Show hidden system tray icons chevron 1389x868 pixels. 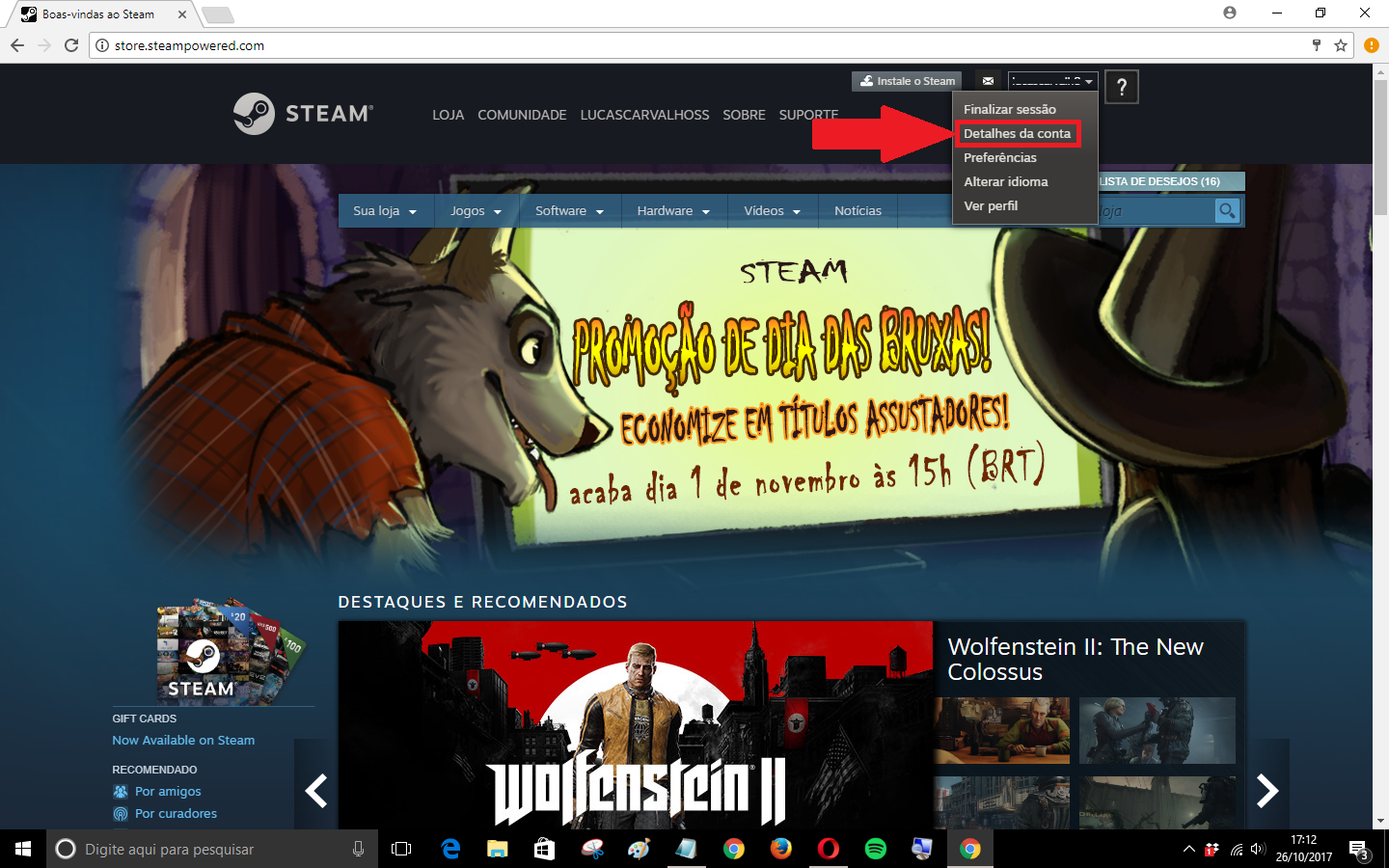1188,850
